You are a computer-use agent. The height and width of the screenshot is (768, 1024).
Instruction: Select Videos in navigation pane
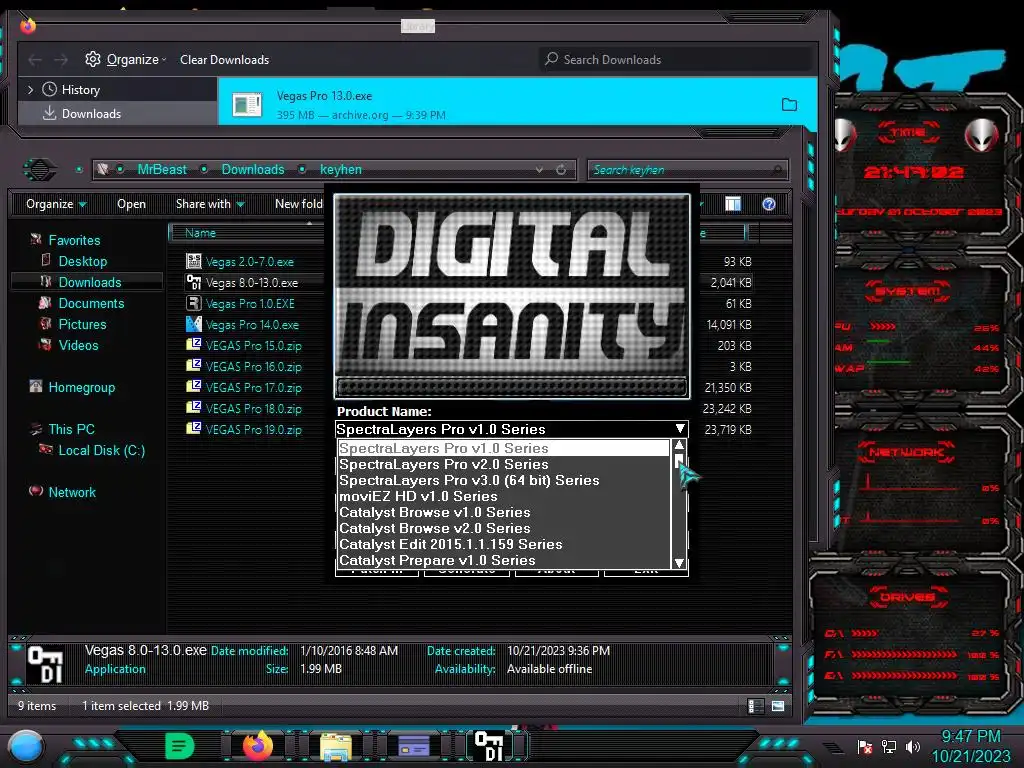coord(78,345)
